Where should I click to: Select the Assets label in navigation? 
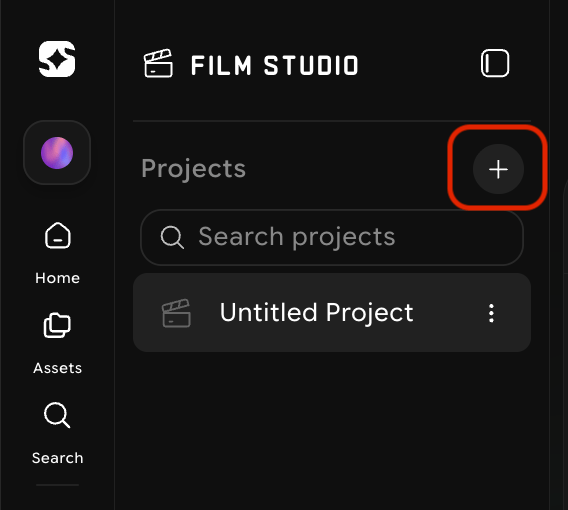(x=57, y=368)
